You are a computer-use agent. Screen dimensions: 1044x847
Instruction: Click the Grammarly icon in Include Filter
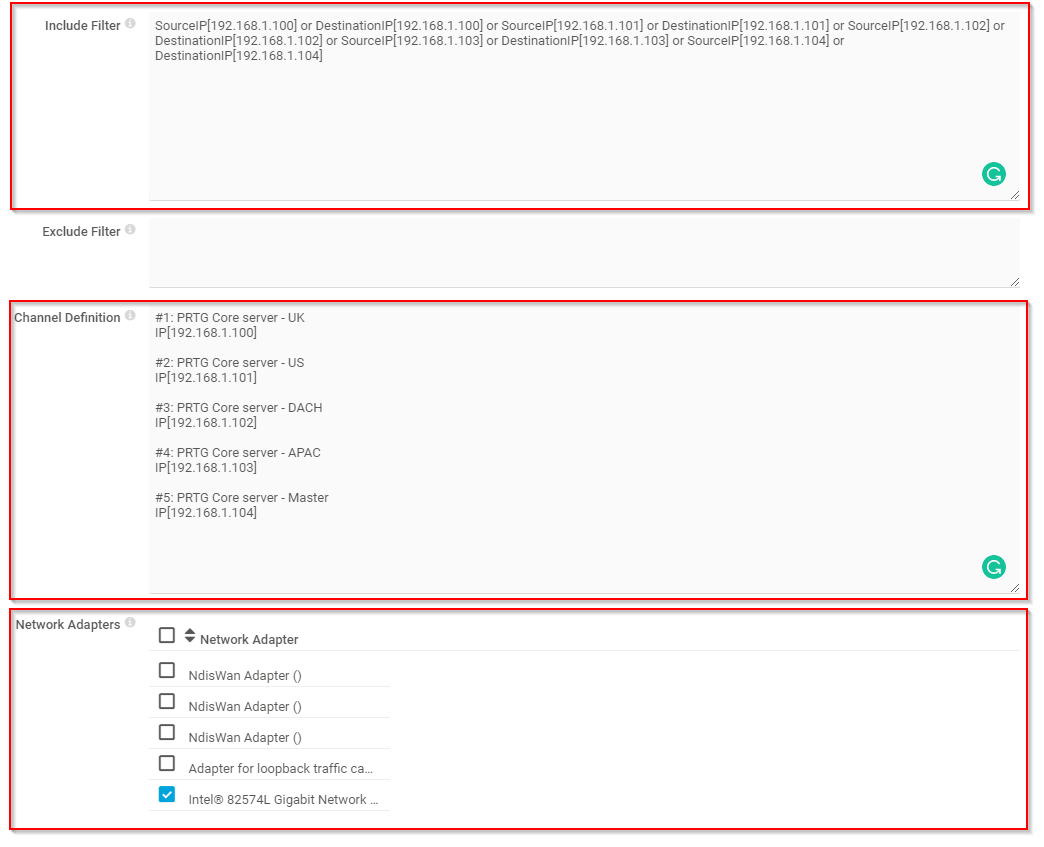[x=993, y=174]
